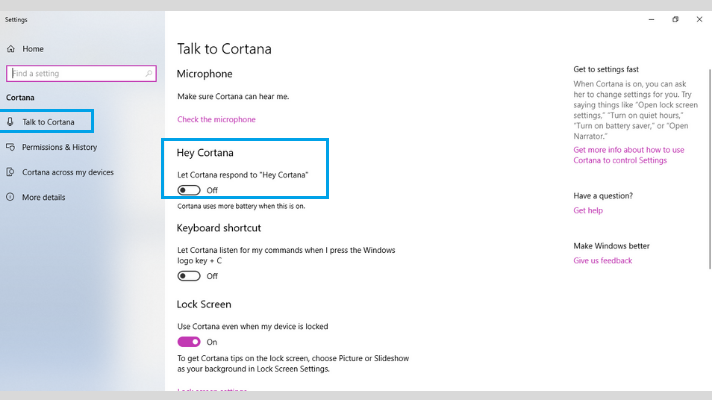712x400 pixels.
Task: Disable the Lock Screen Cortana toggle
Action: point(188,342)
